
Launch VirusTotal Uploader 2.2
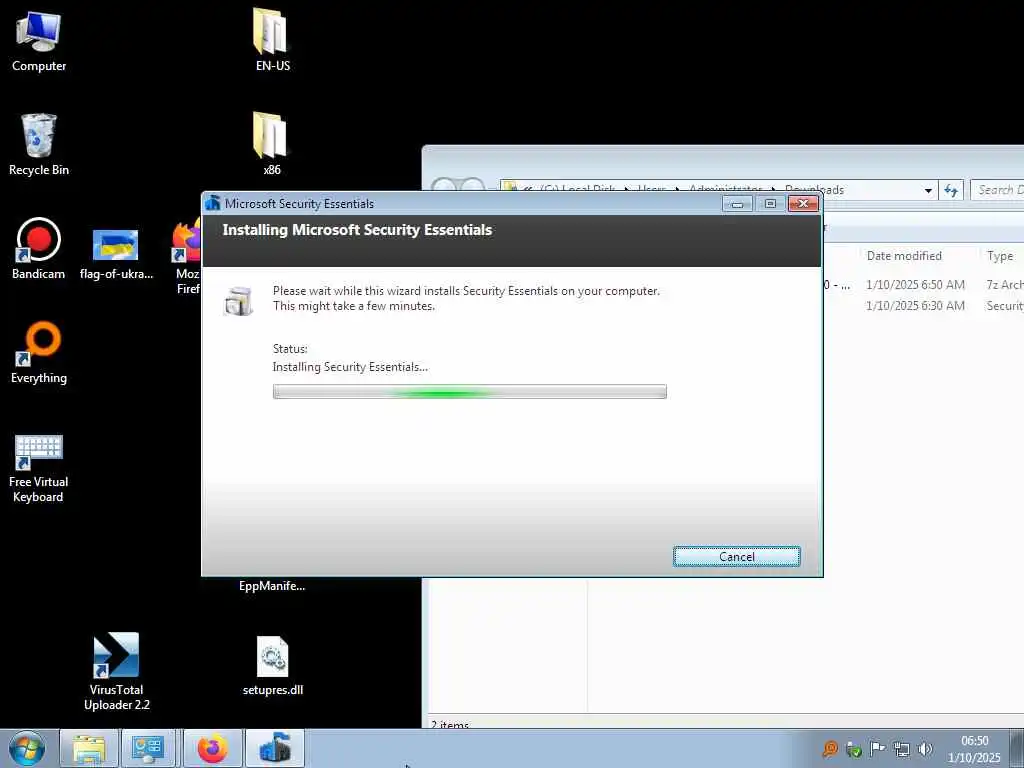coord(116,671)
